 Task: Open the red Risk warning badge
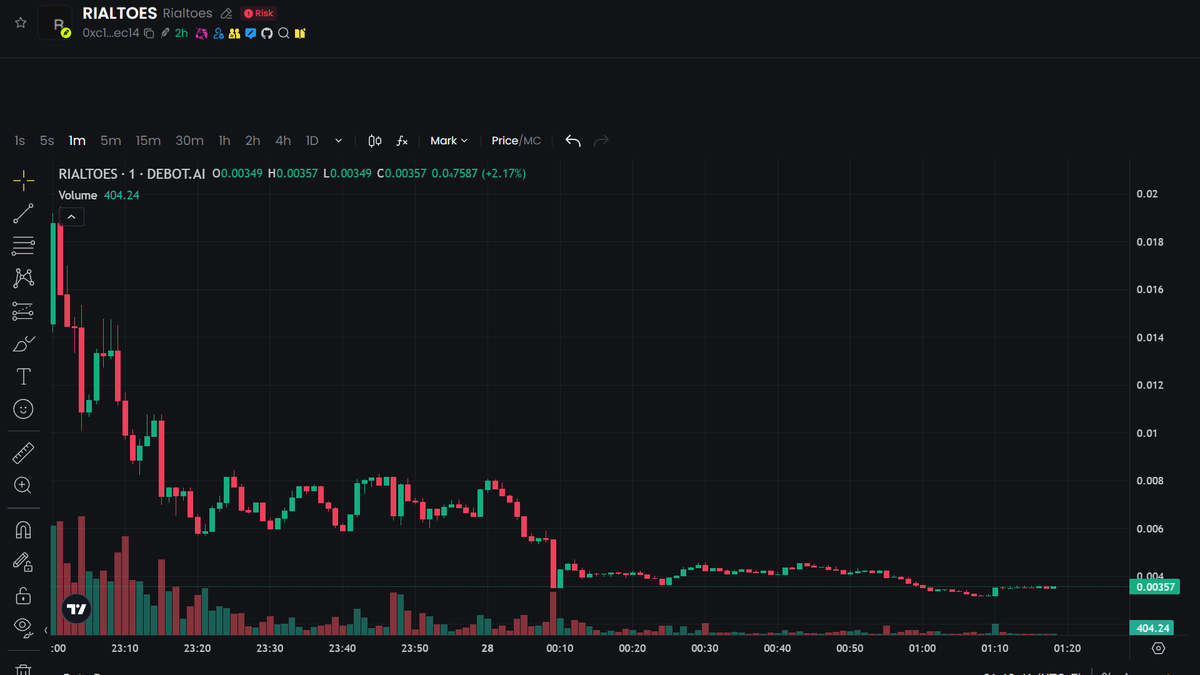tap(258, 14)
